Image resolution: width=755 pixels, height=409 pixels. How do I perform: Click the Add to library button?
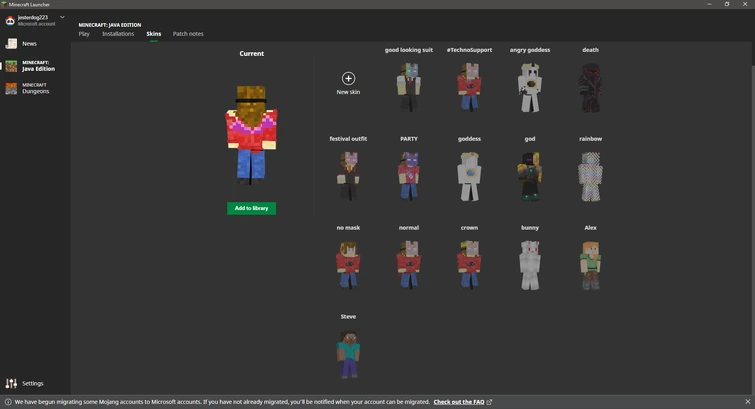[x=251, y=208]
